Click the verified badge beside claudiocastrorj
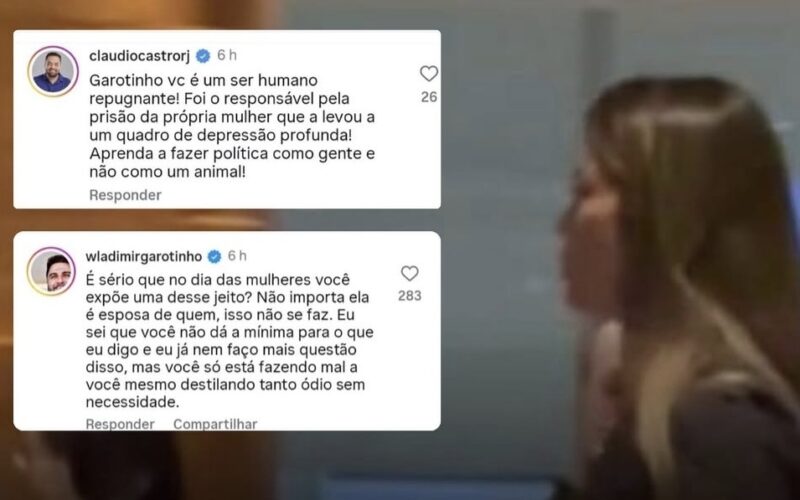 coord(203,56)
